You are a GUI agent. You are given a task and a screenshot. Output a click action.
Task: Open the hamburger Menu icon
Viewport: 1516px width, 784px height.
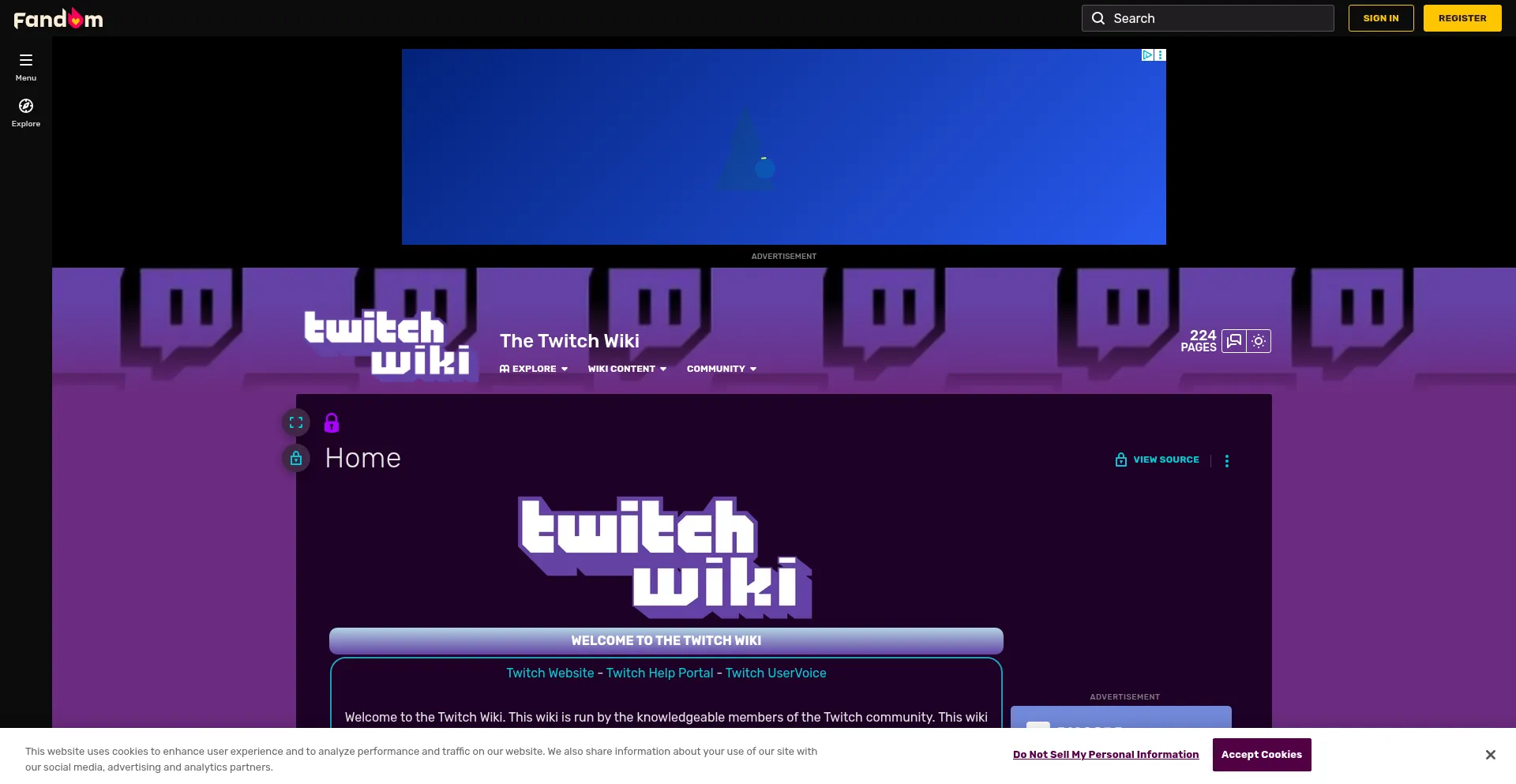26,66
